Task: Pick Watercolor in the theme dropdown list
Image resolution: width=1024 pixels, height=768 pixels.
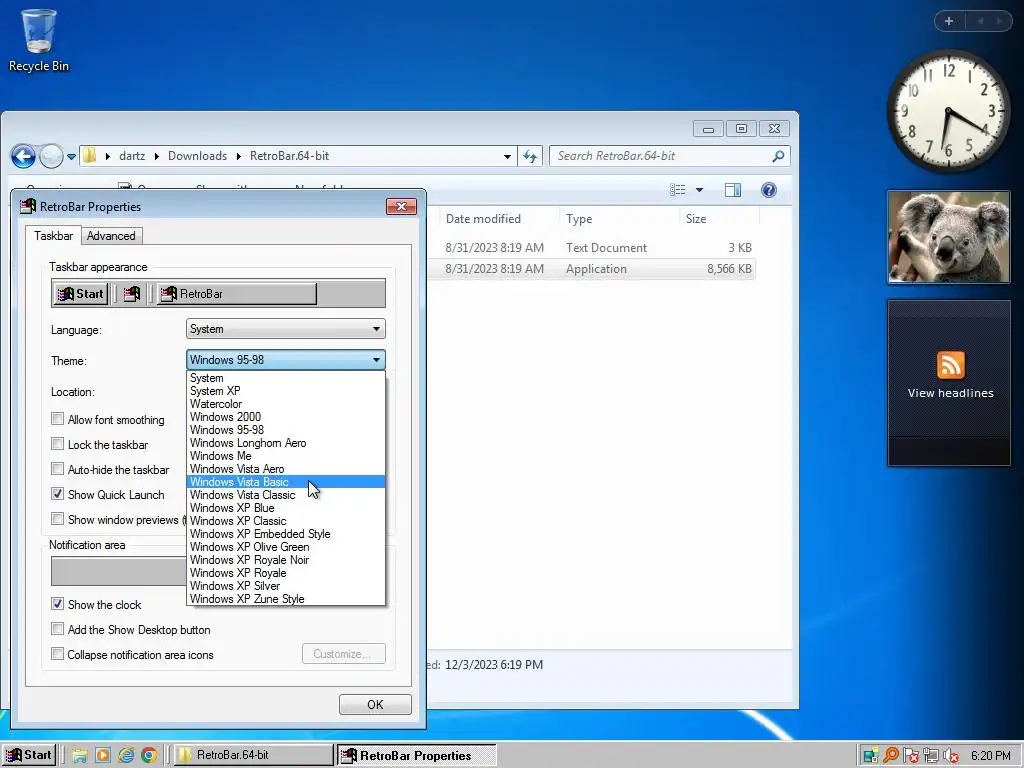Action: (x=285, y=404)
